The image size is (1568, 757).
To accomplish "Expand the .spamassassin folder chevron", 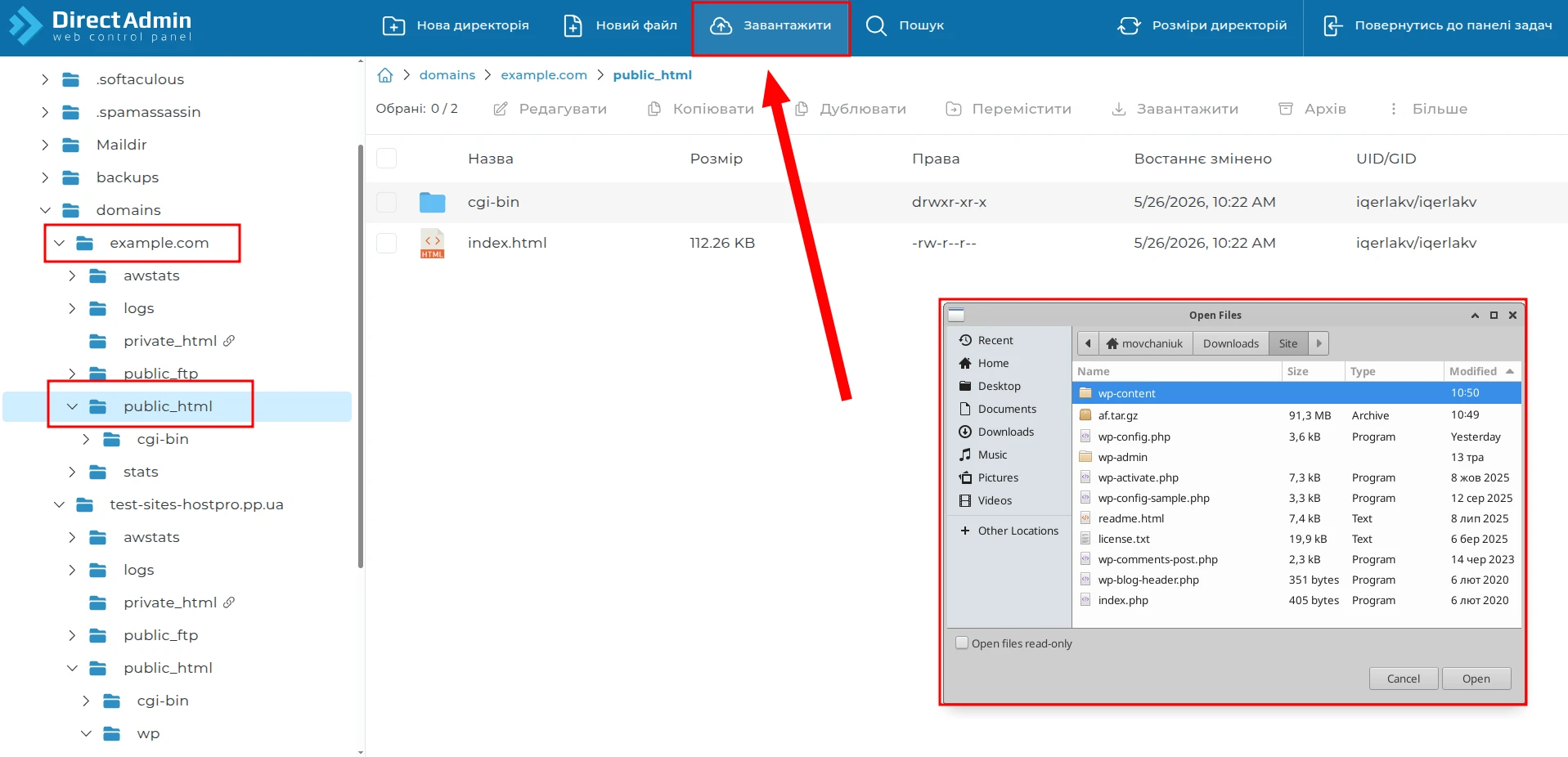I will tap(45, 112).
